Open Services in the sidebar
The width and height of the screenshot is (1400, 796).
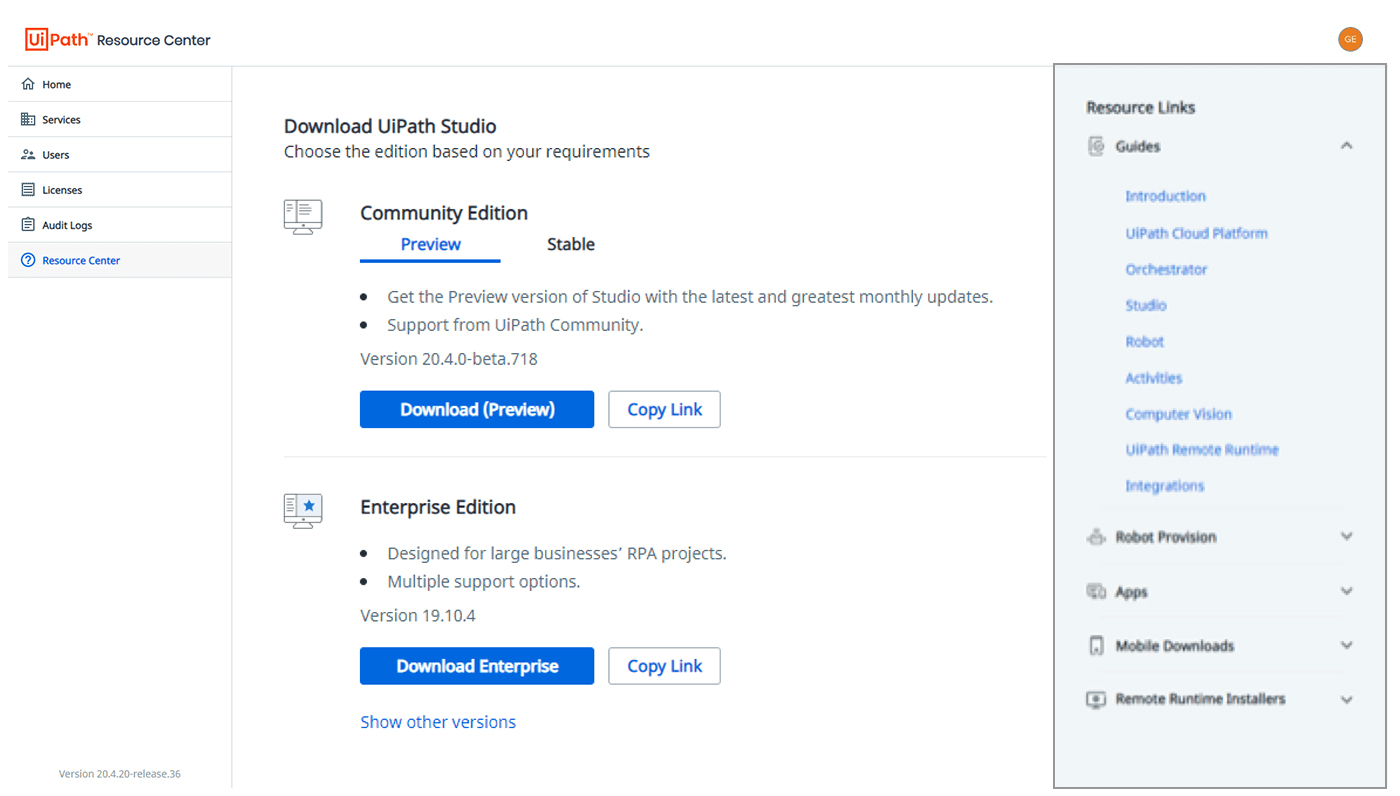tap(120, 120)
